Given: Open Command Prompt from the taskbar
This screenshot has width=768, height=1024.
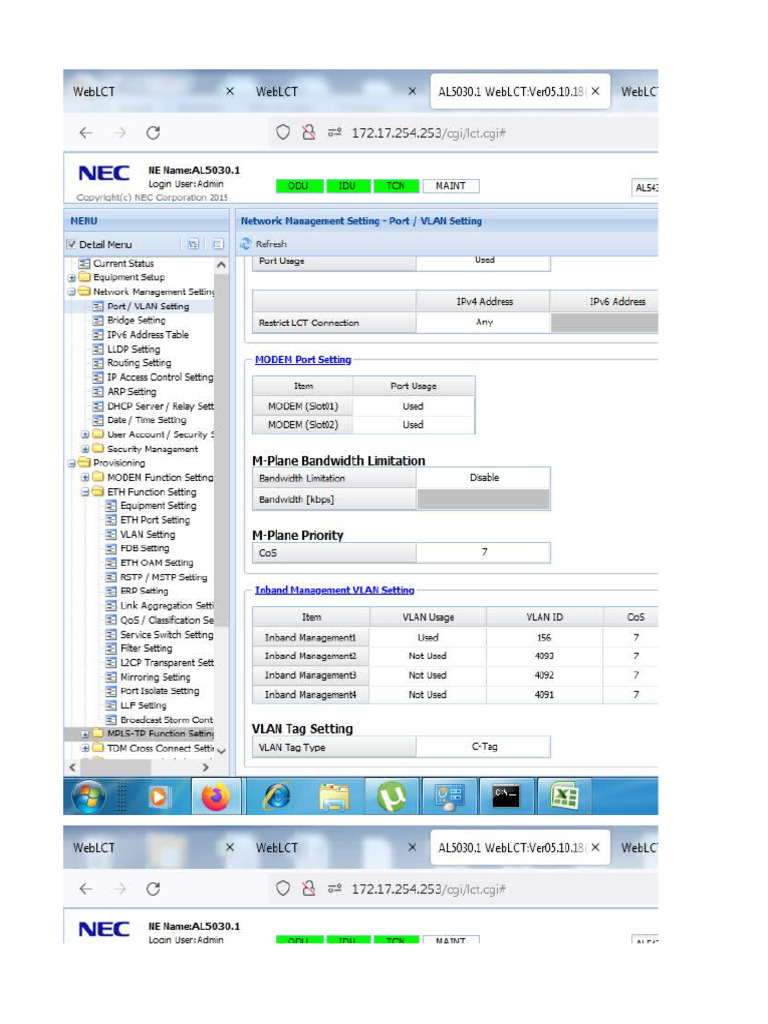Looking at the screenshot, I should (x=506, y=796).
